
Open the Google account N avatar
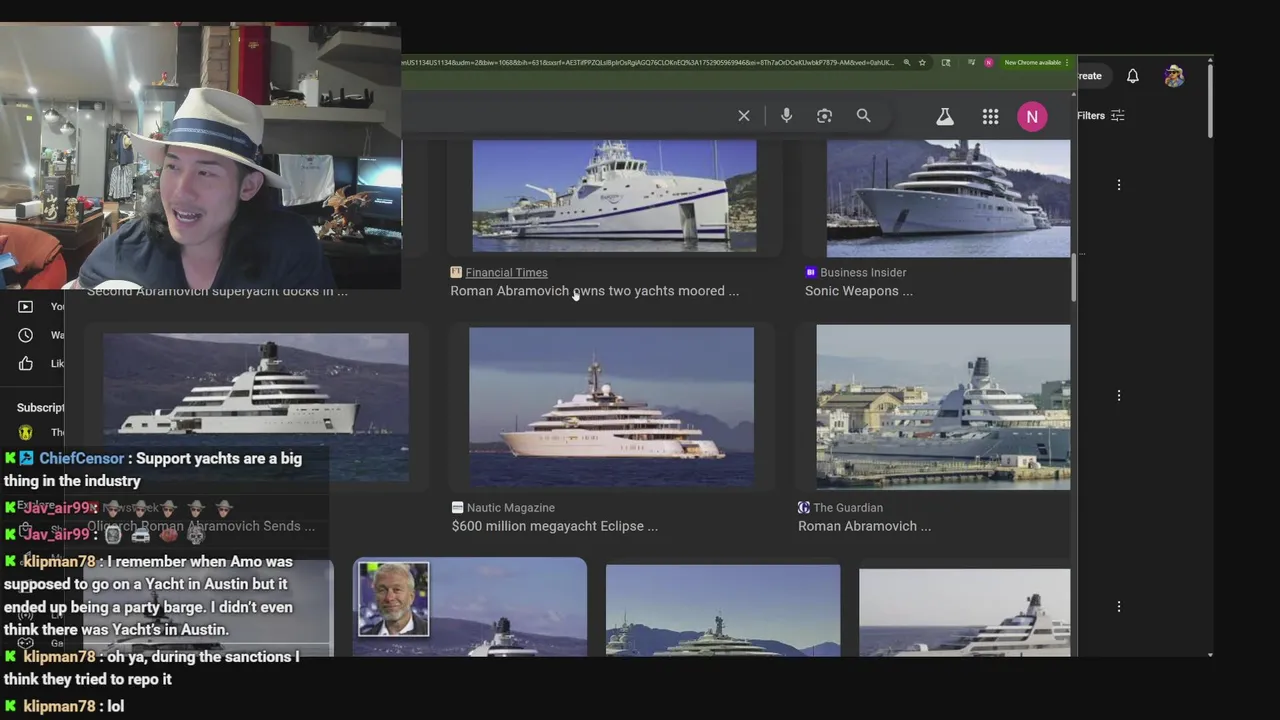(1032, 116)
